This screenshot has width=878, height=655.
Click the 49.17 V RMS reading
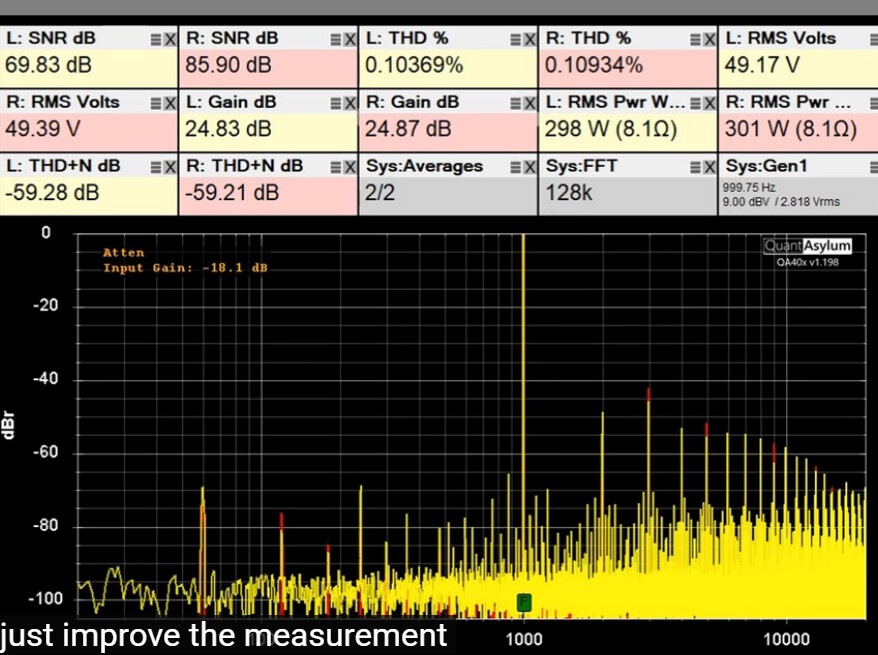click(762, 65)
